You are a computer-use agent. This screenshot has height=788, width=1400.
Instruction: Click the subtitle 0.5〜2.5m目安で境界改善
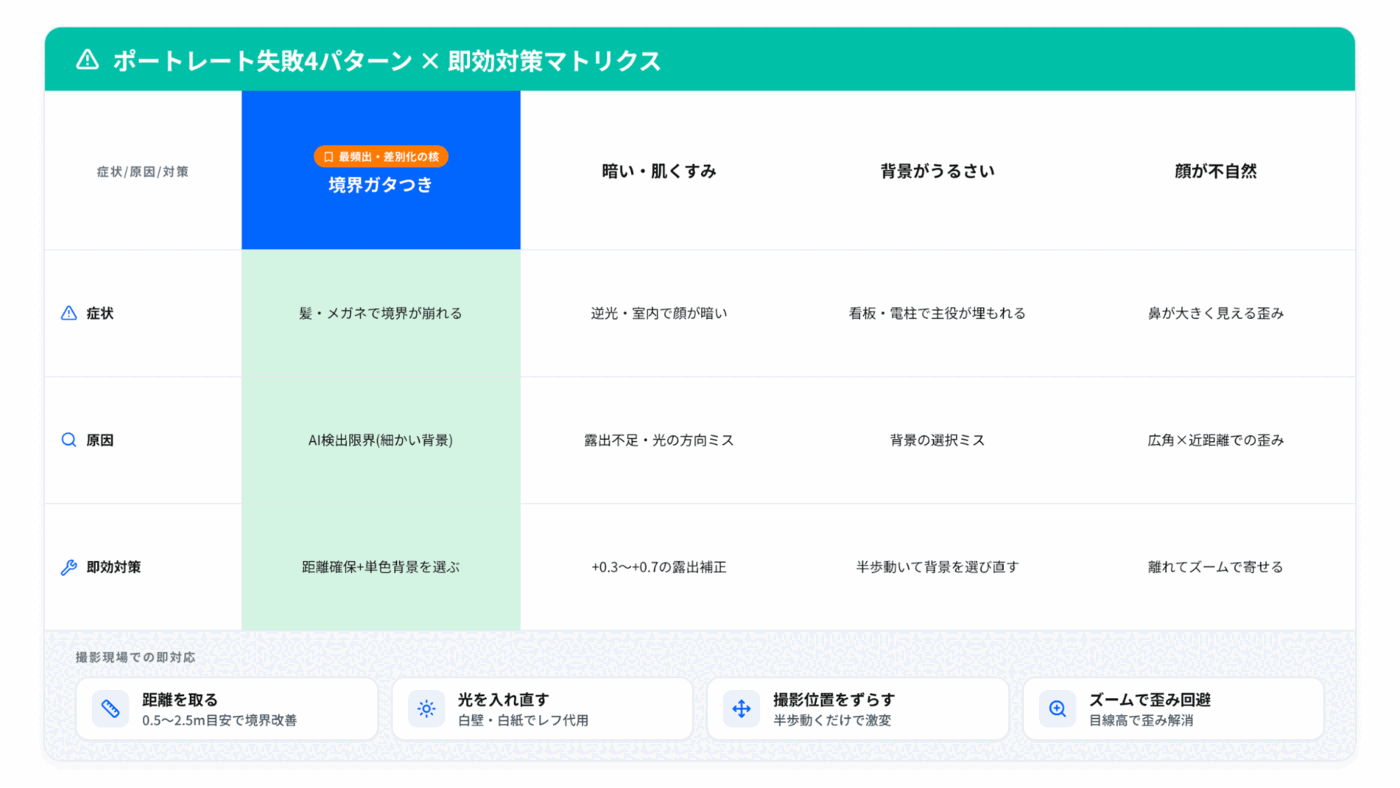click(x=219, y=720)
